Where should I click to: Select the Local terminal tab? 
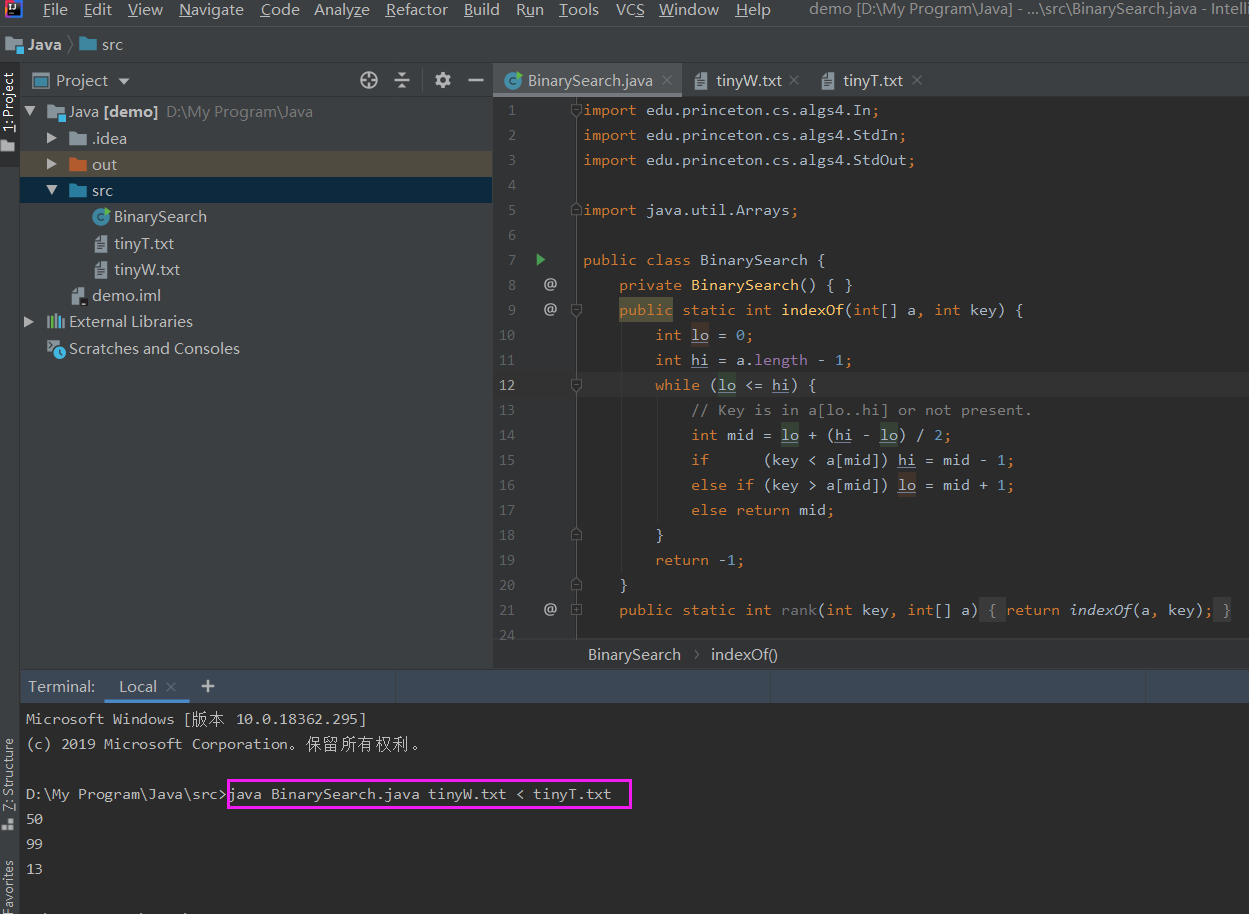click(x=138, y=687)
